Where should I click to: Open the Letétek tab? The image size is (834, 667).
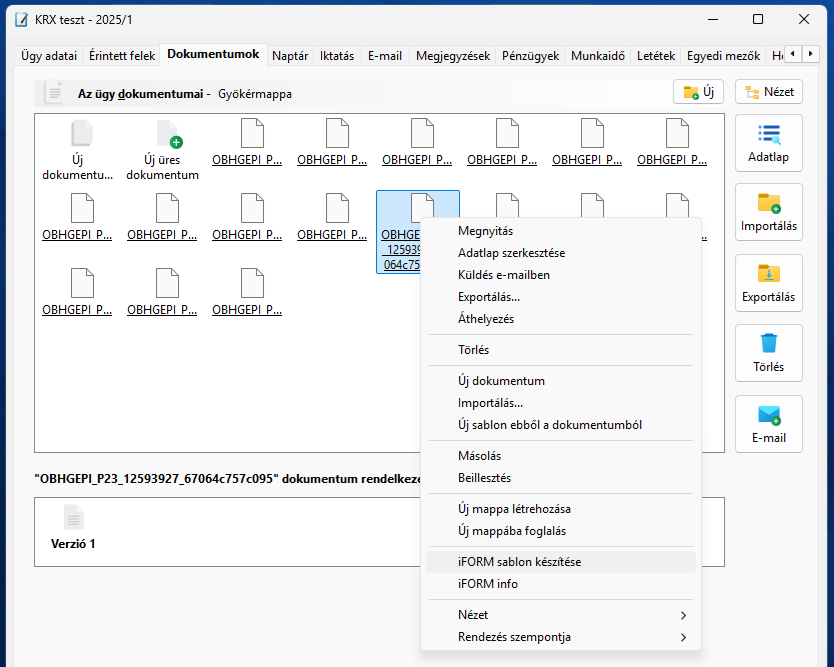(656, 56)
